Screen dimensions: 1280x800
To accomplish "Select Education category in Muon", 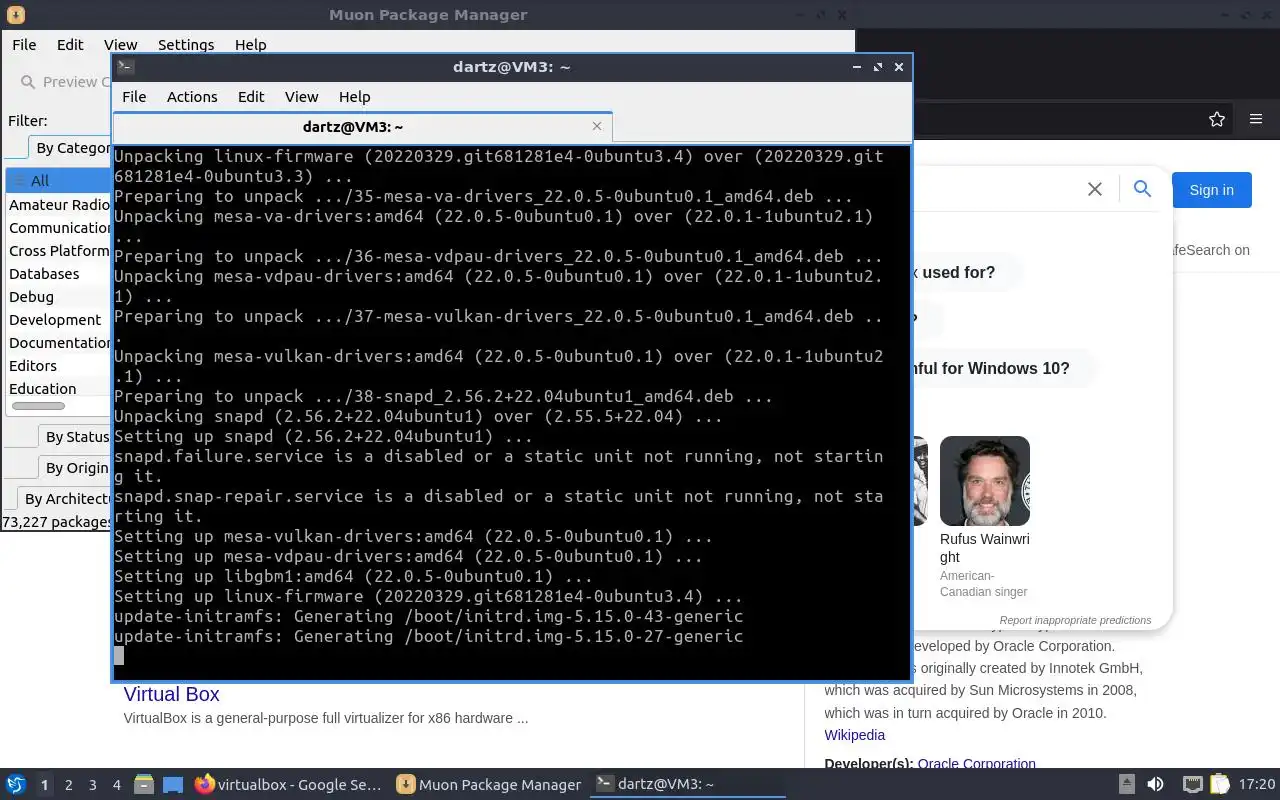I will [58, 389].
